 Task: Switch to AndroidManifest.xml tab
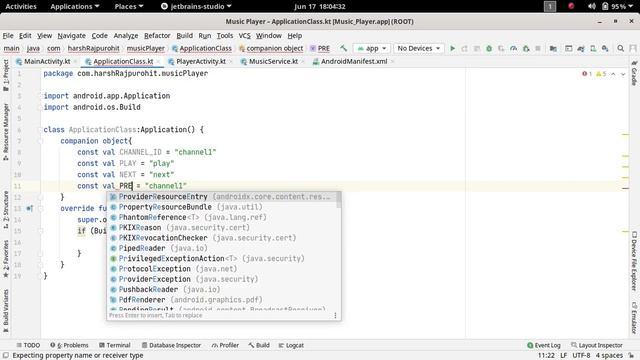(x=353, y=61)
